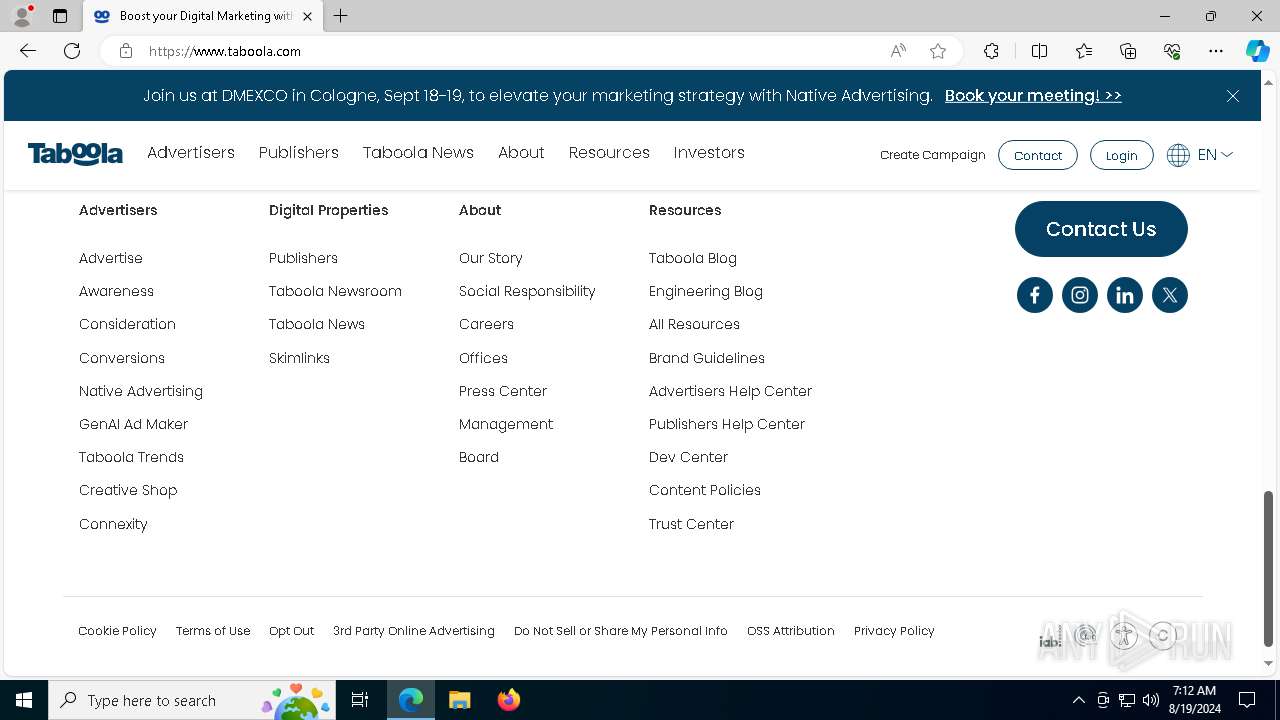Open the volume control in tray
The image size is (1280, 720).
1151,700
